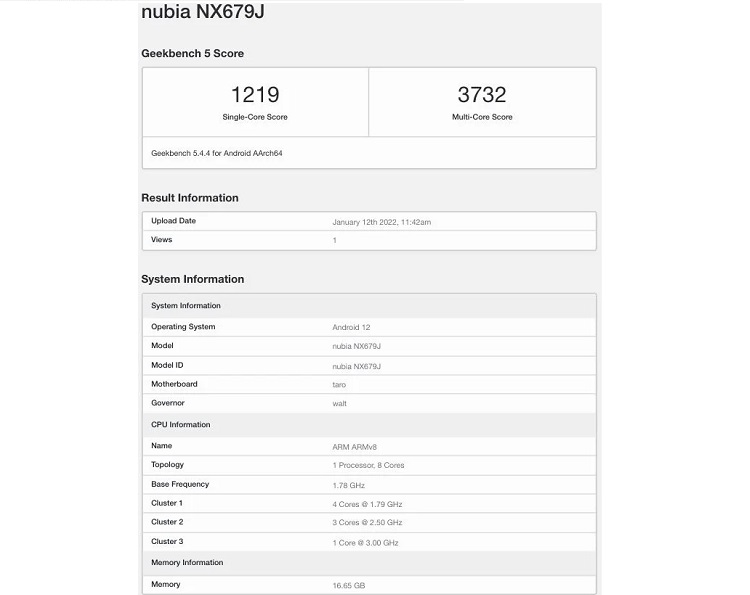
Task: Select the Android 12 value
Action: [x=351, y=327]
